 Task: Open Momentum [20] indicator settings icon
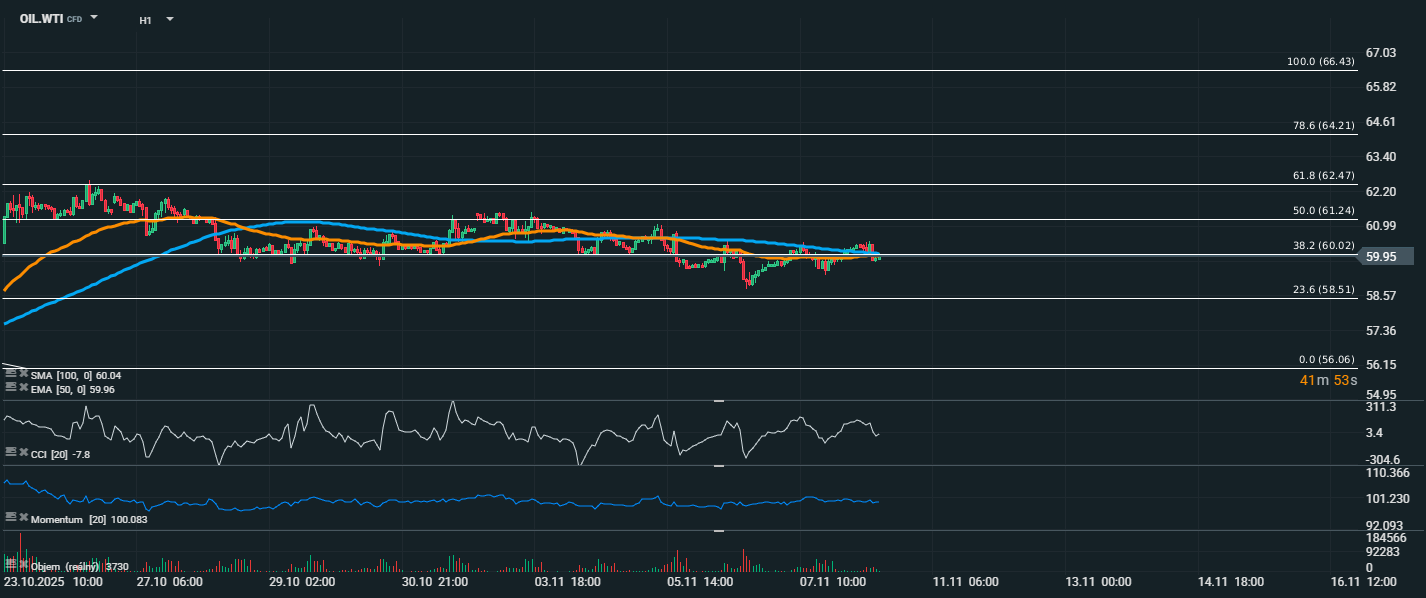coord(11,518)
